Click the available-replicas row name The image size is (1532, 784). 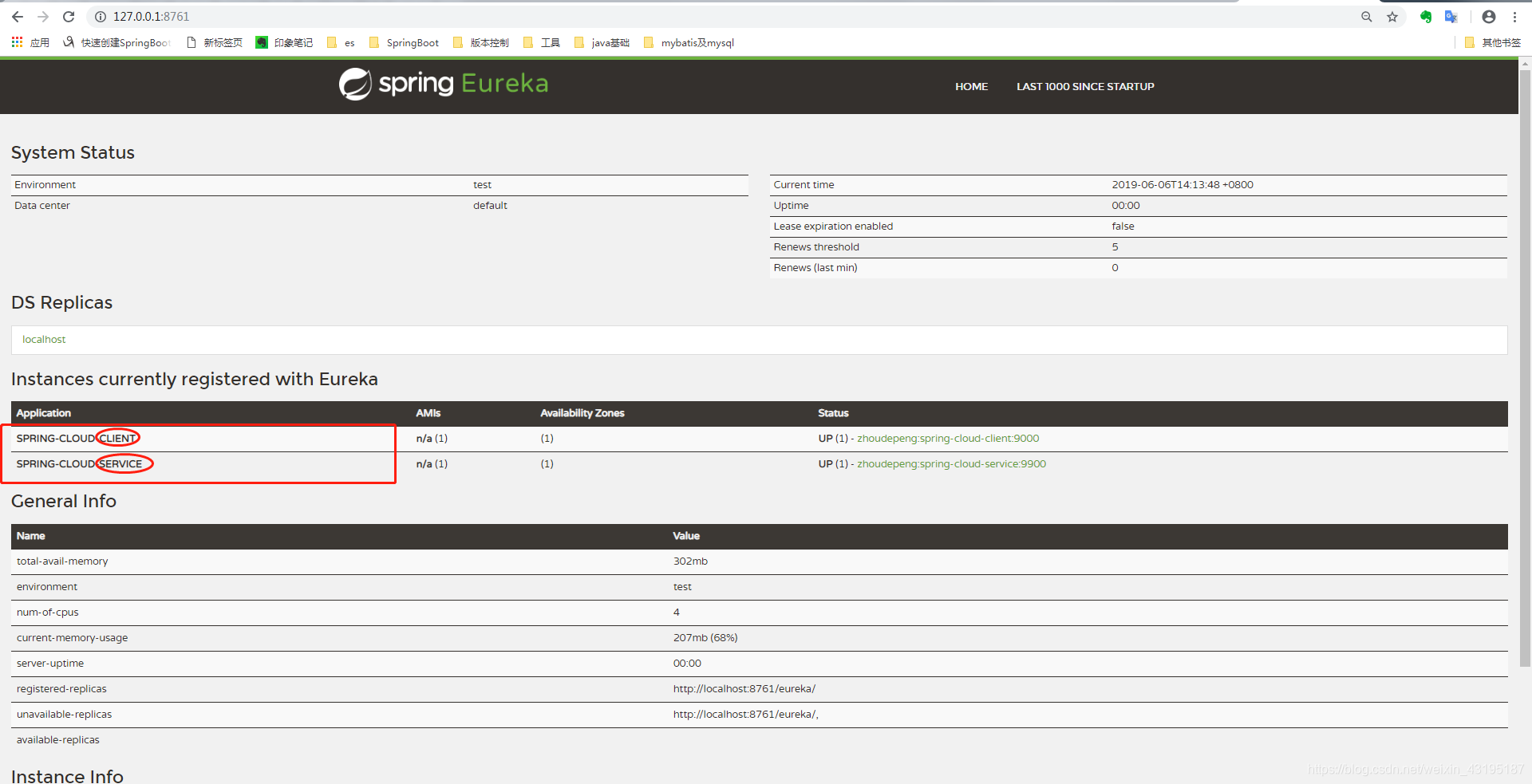[58, 739]
